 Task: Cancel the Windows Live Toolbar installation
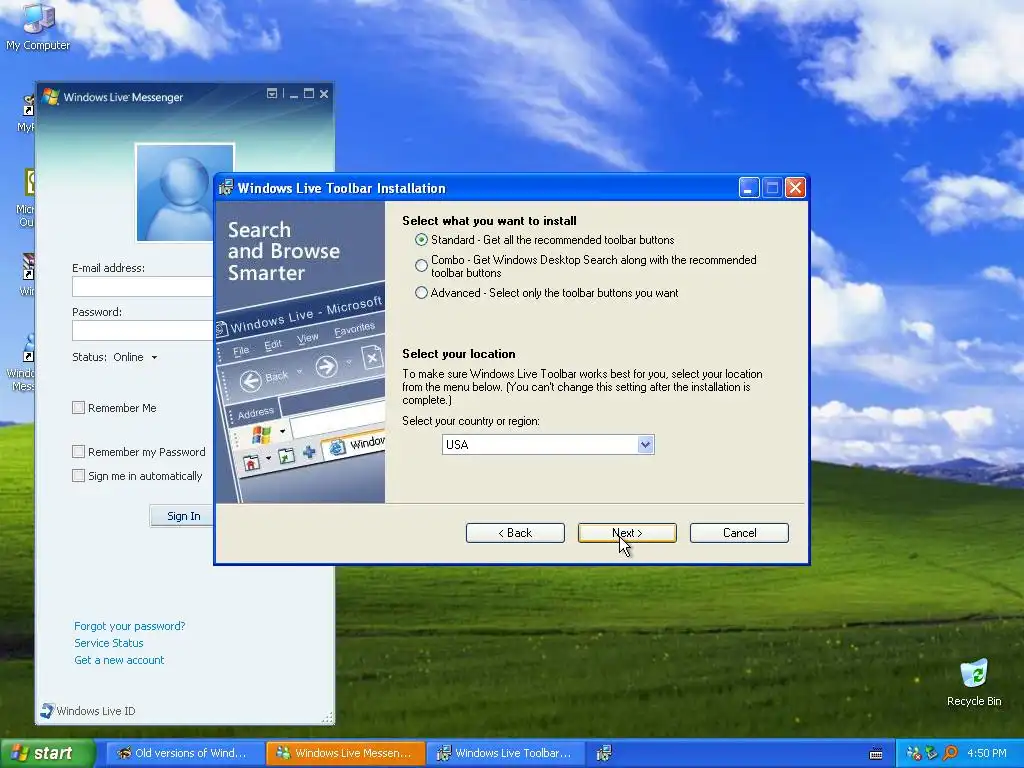(739, 533)
